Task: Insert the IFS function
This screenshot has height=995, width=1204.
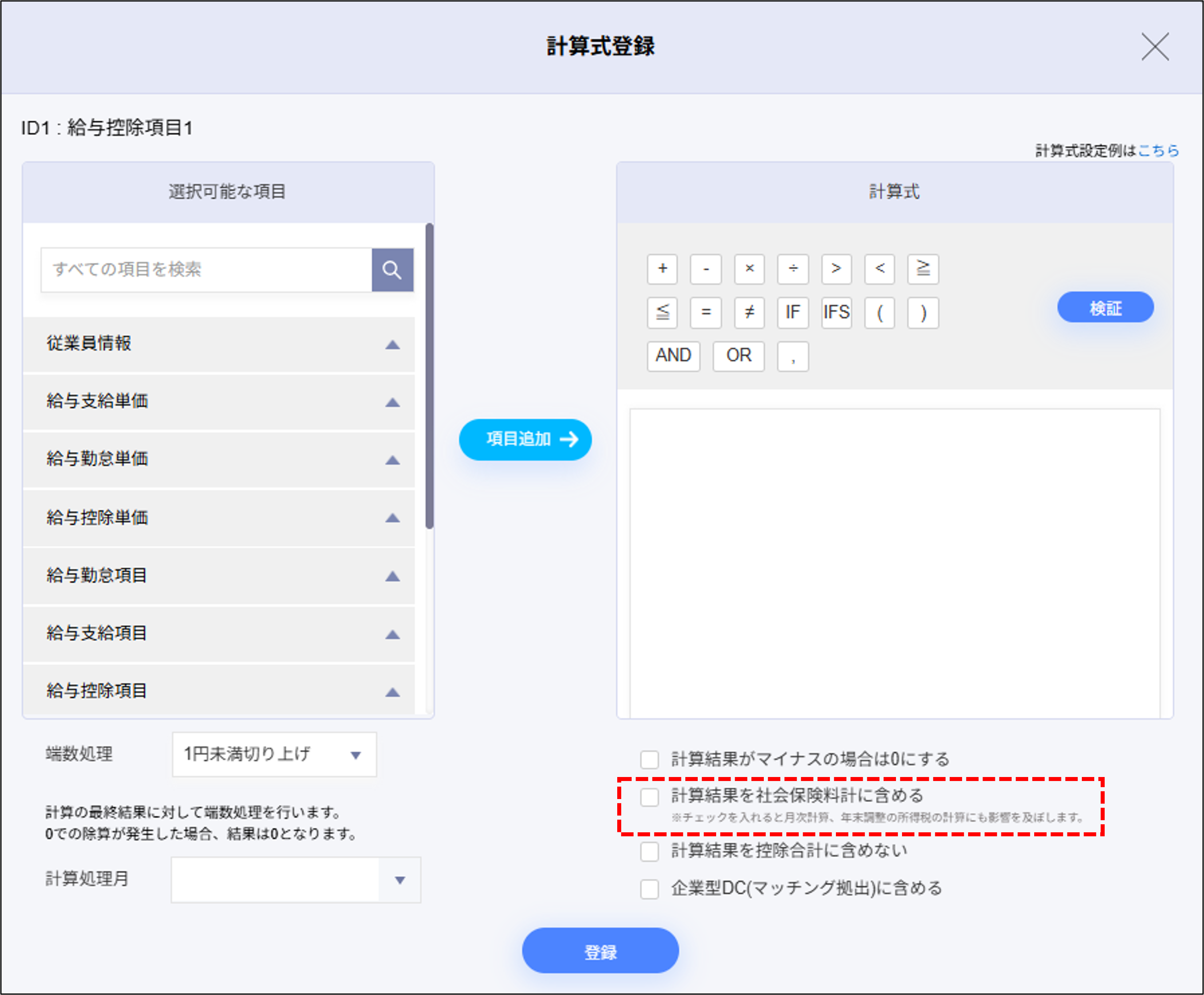Action: coord(836,313)
